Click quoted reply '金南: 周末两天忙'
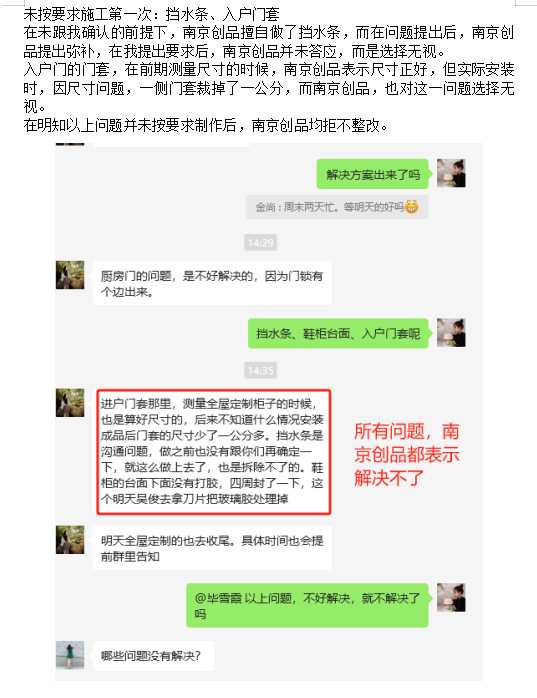 (337, 207)
